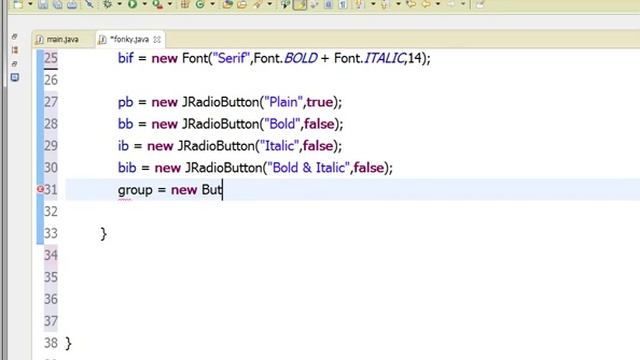The width and height of the screenshot is (640, 360).
Task: Click the underlined word 'group' on line 31
Action: (x=135, y=190)
